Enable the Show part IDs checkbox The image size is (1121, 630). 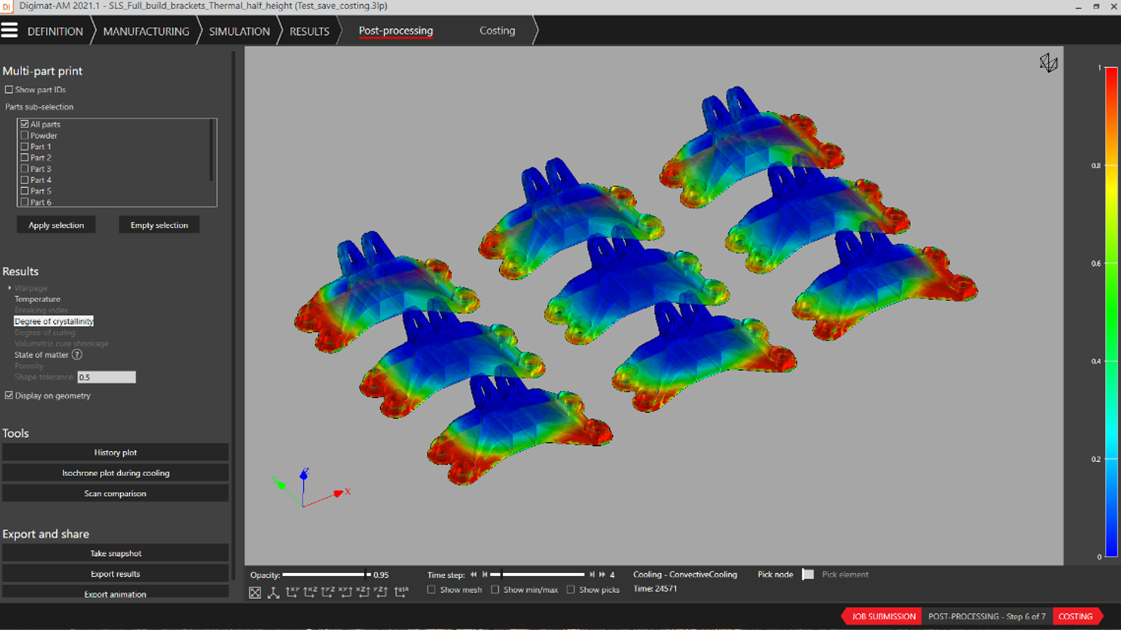point(9,90)
